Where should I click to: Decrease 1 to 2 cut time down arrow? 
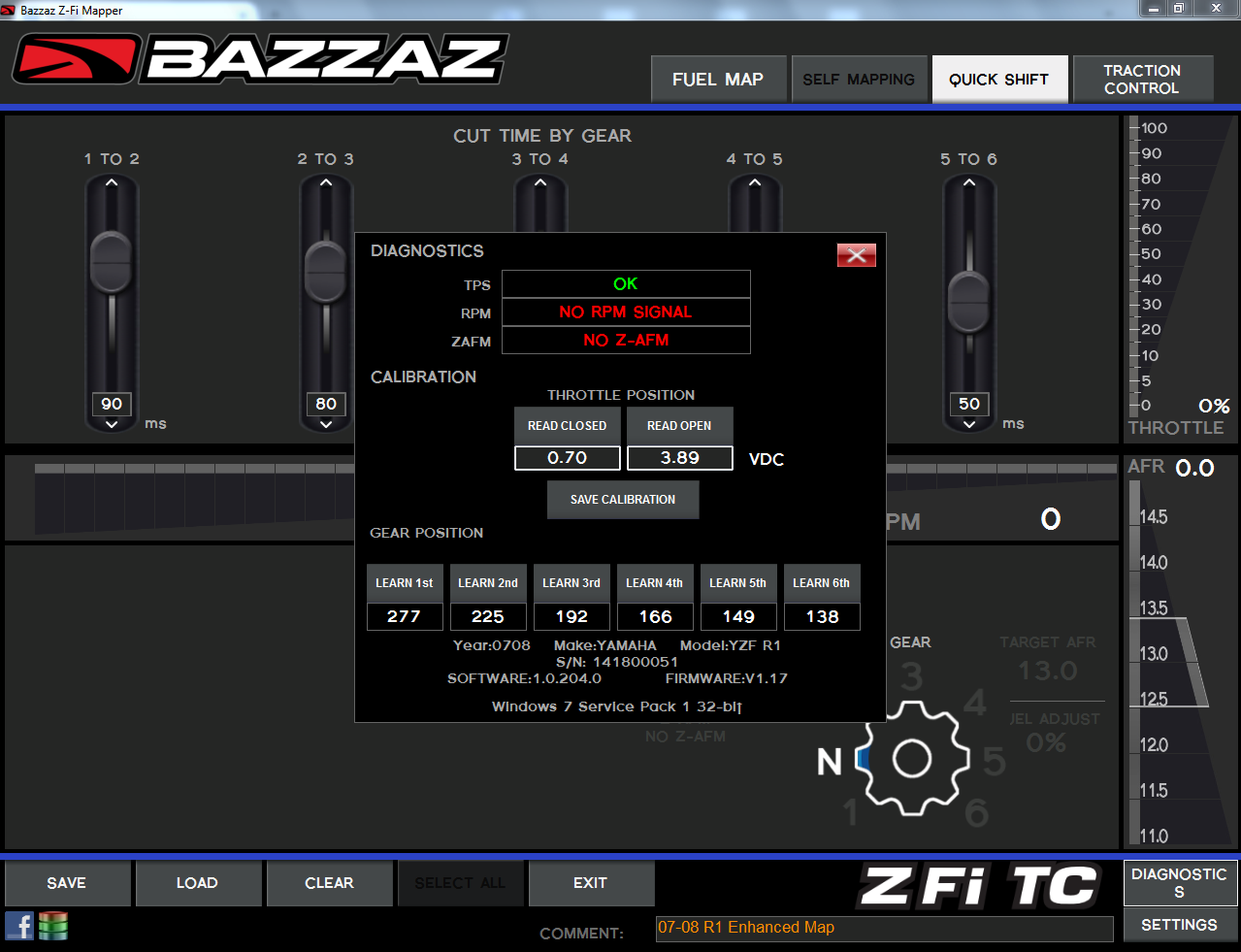(112, 424)
